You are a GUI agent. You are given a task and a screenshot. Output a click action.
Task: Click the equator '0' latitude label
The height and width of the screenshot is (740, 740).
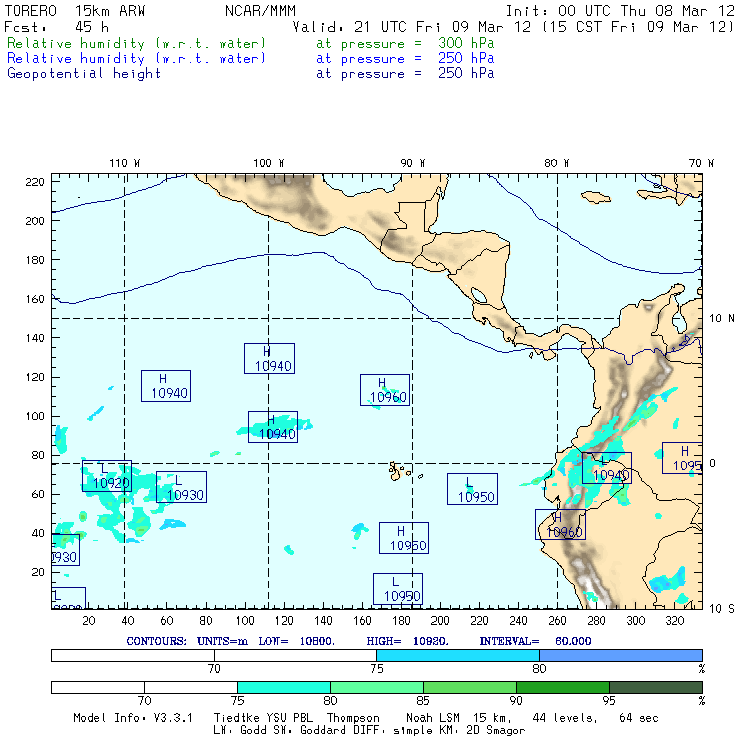click(713, 463)
